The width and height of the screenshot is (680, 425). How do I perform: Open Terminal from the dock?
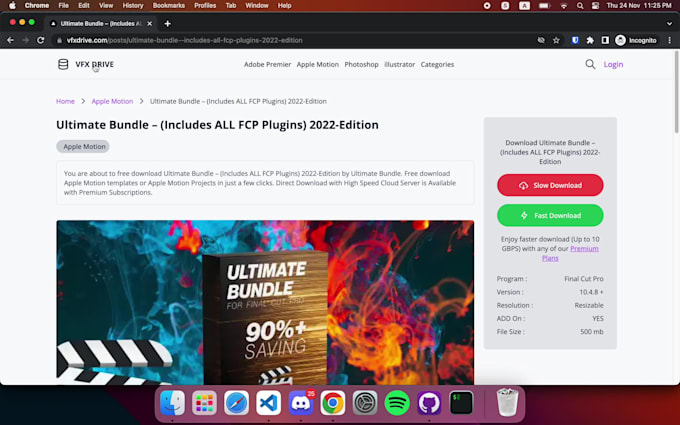pyautogui.click(x=461, y=402)
